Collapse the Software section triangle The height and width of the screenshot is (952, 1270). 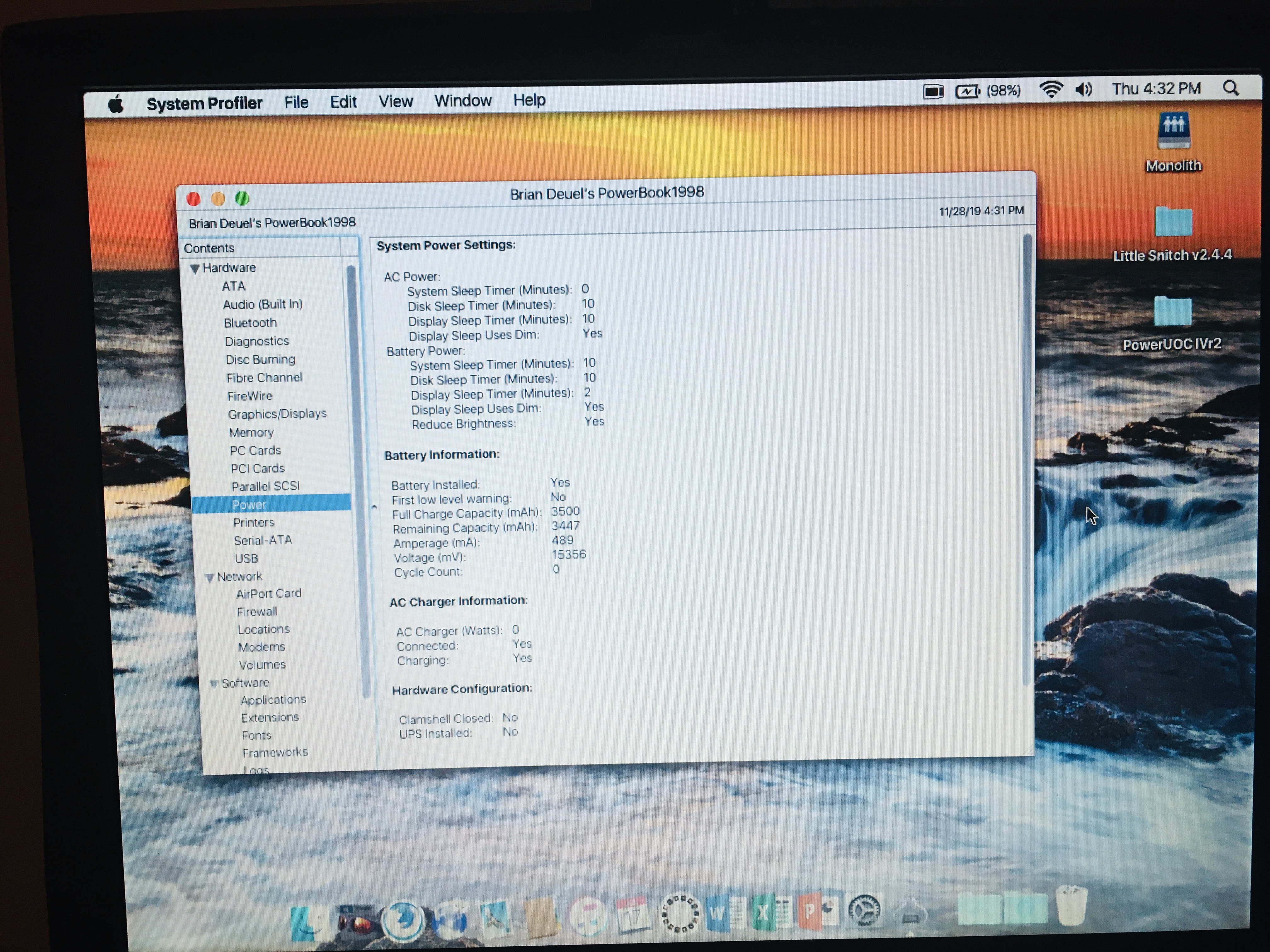coord(214,684)
